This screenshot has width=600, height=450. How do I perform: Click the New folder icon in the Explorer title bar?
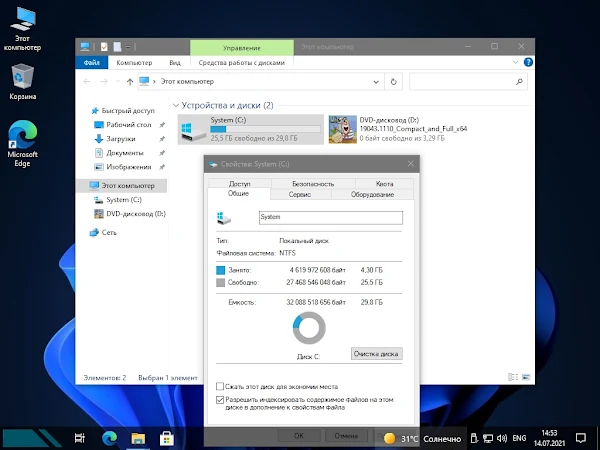tap(117, 47)
